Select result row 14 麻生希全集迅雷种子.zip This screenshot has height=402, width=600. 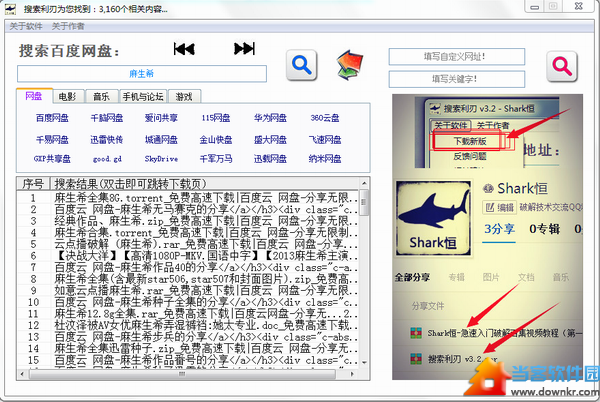pos(188,348)
